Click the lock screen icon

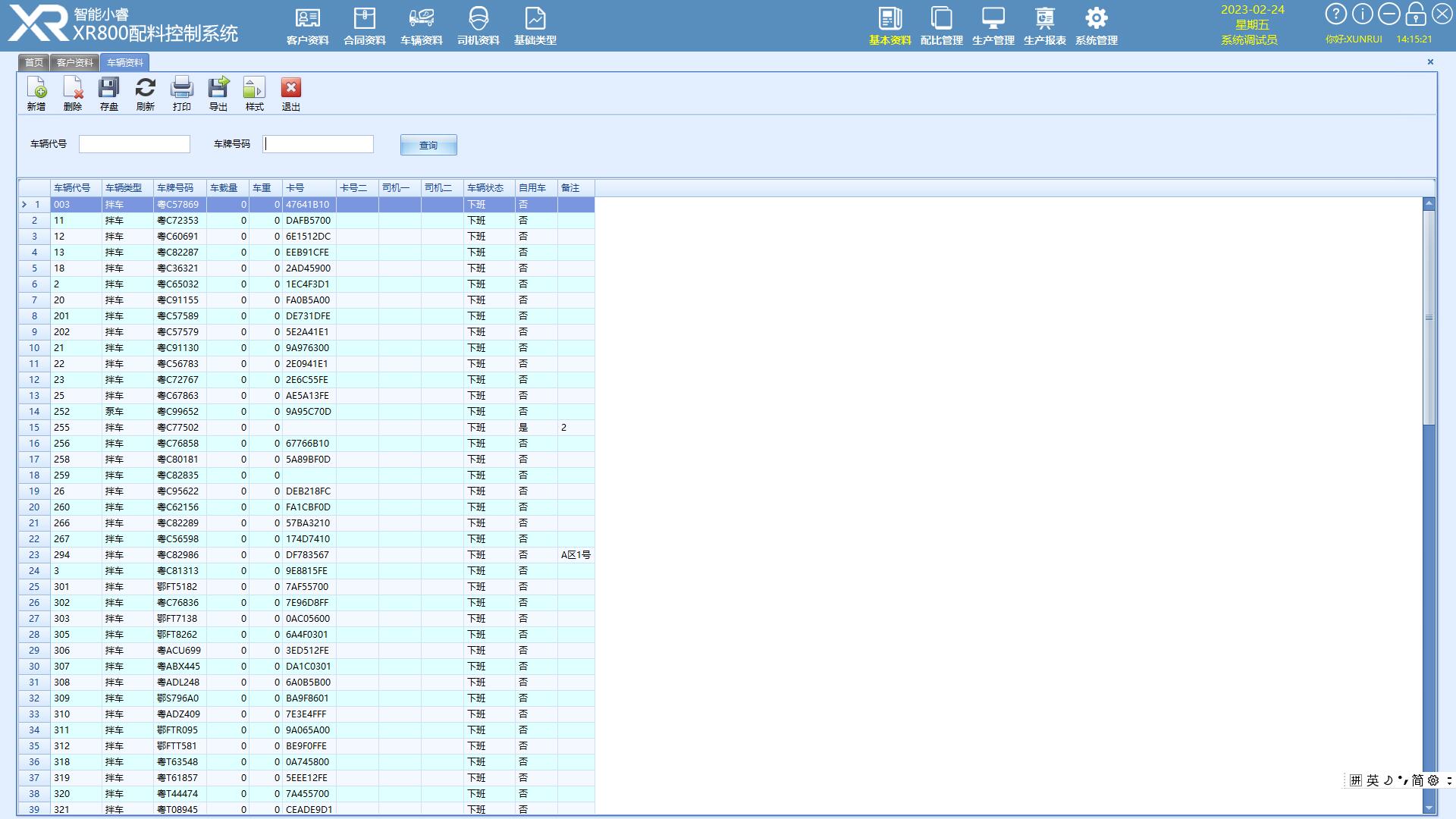click(x=1415, y=14)
